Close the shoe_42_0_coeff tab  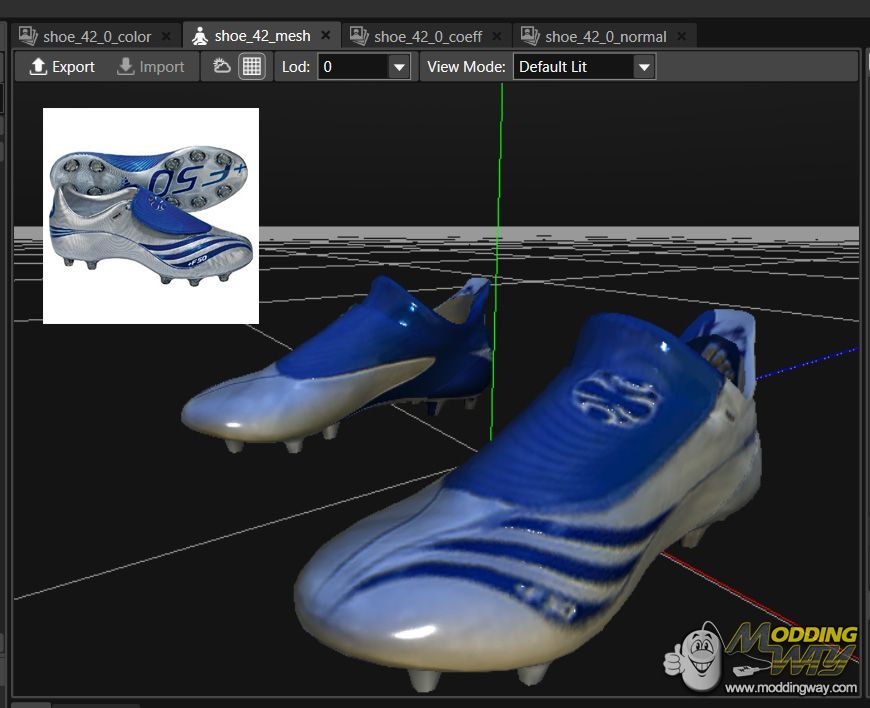(x=497, y=36)
